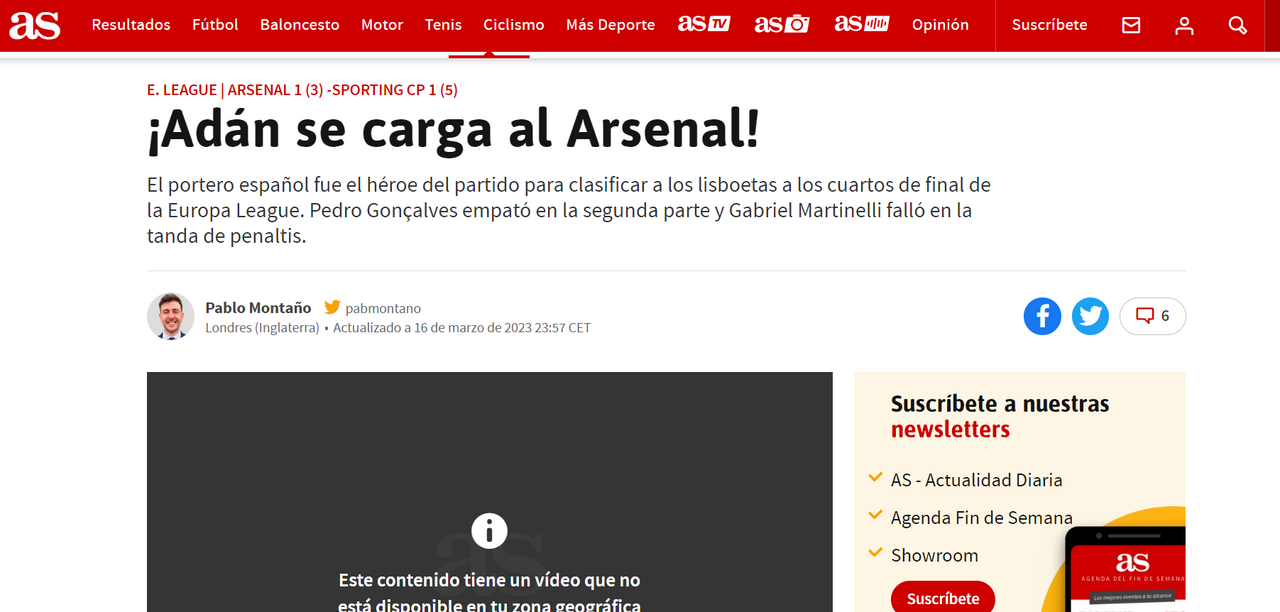The width and height of the screenshot is (1280, 612).
Task: Open the 6 comments button
Action: pyautogui.click(x=1152, y=316)
